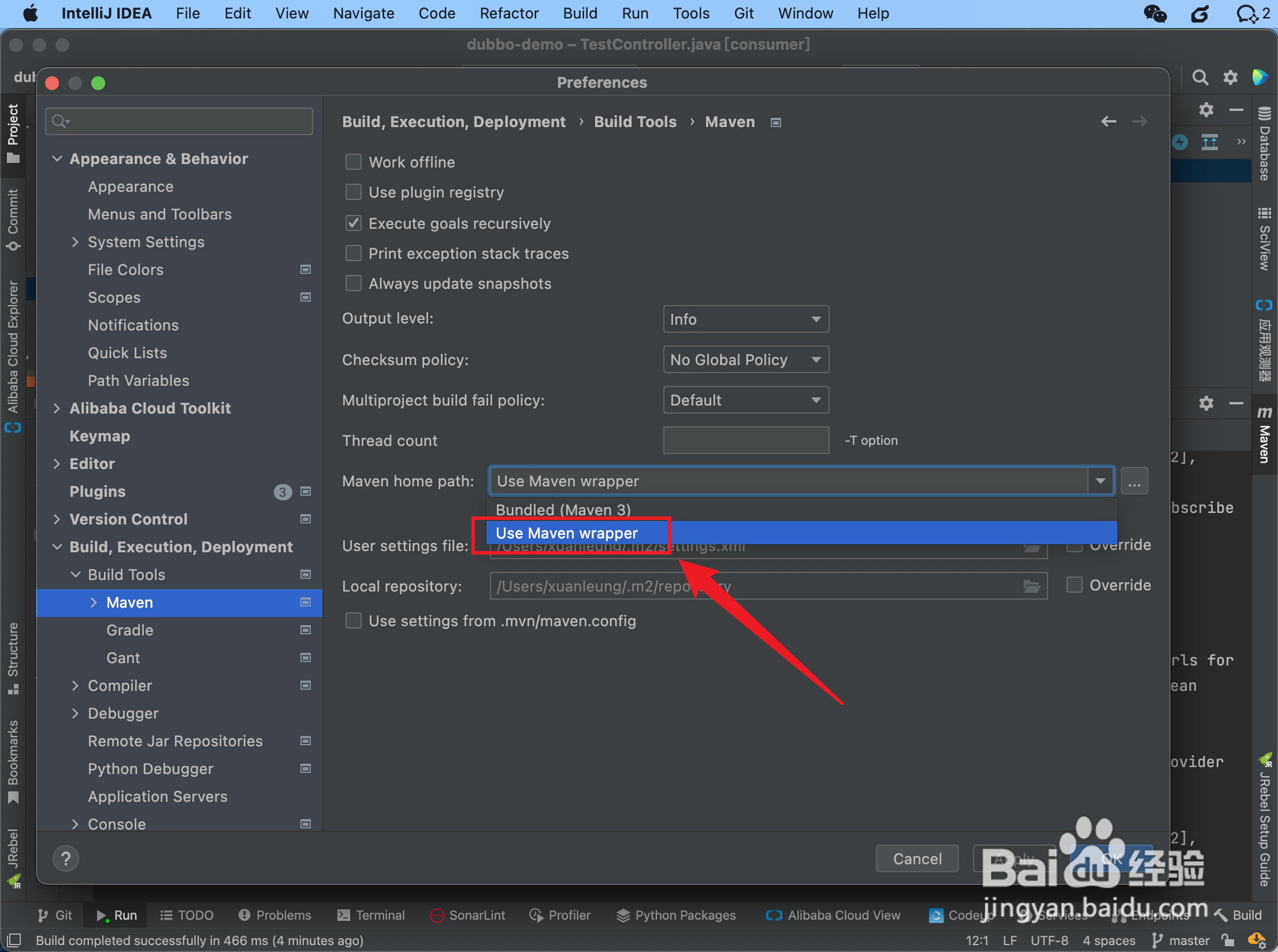This screenshot has width=1278, height=952.
Task: Browse for Maven home path with ellipsis button
Action: coord(1134,481)
